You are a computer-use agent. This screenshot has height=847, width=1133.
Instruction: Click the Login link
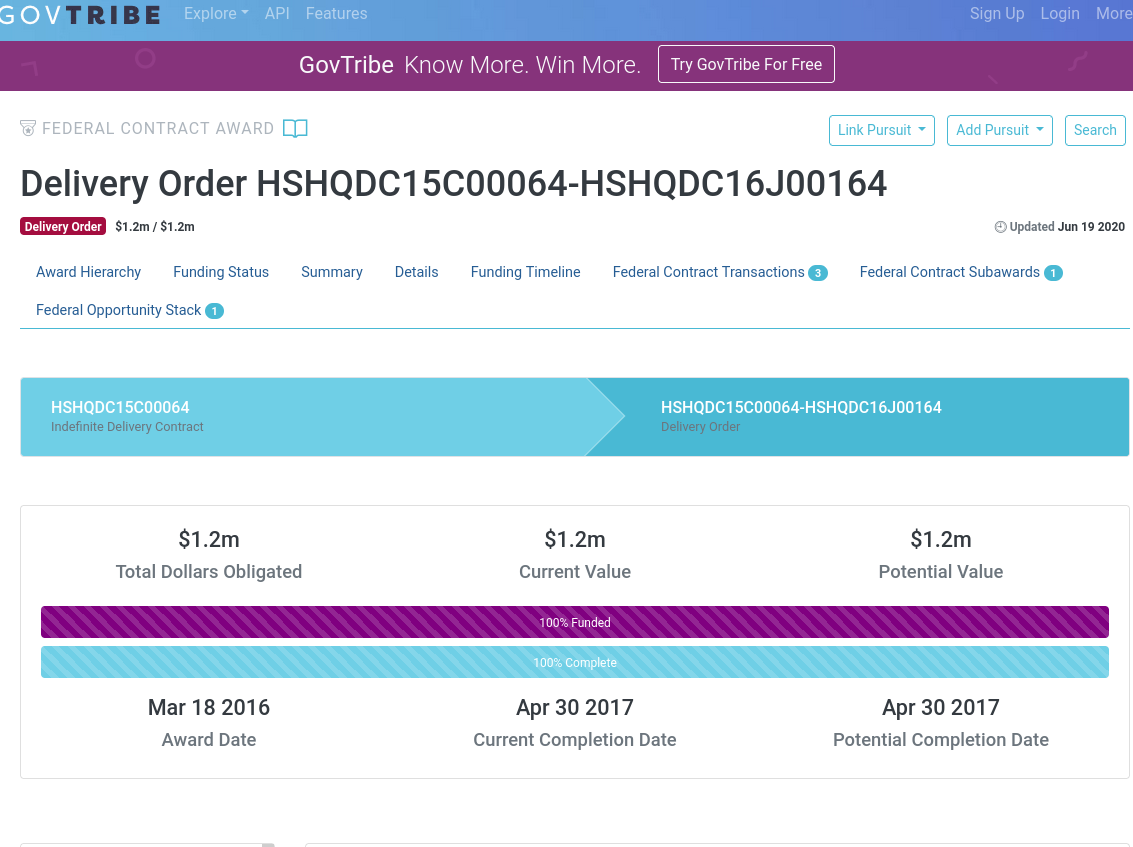click(x=1059, y=14)
